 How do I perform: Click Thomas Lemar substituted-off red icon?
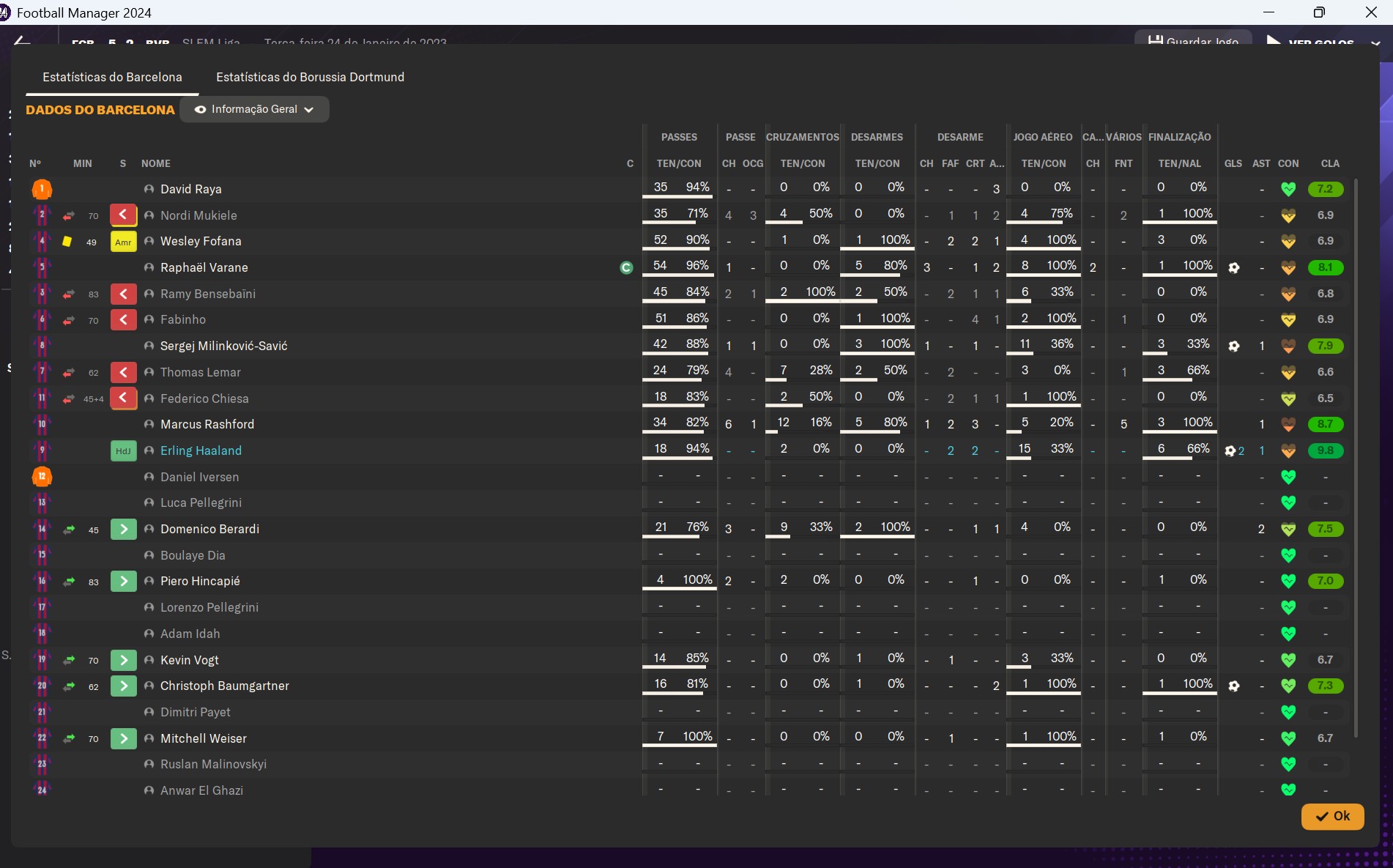click(124, 372)
